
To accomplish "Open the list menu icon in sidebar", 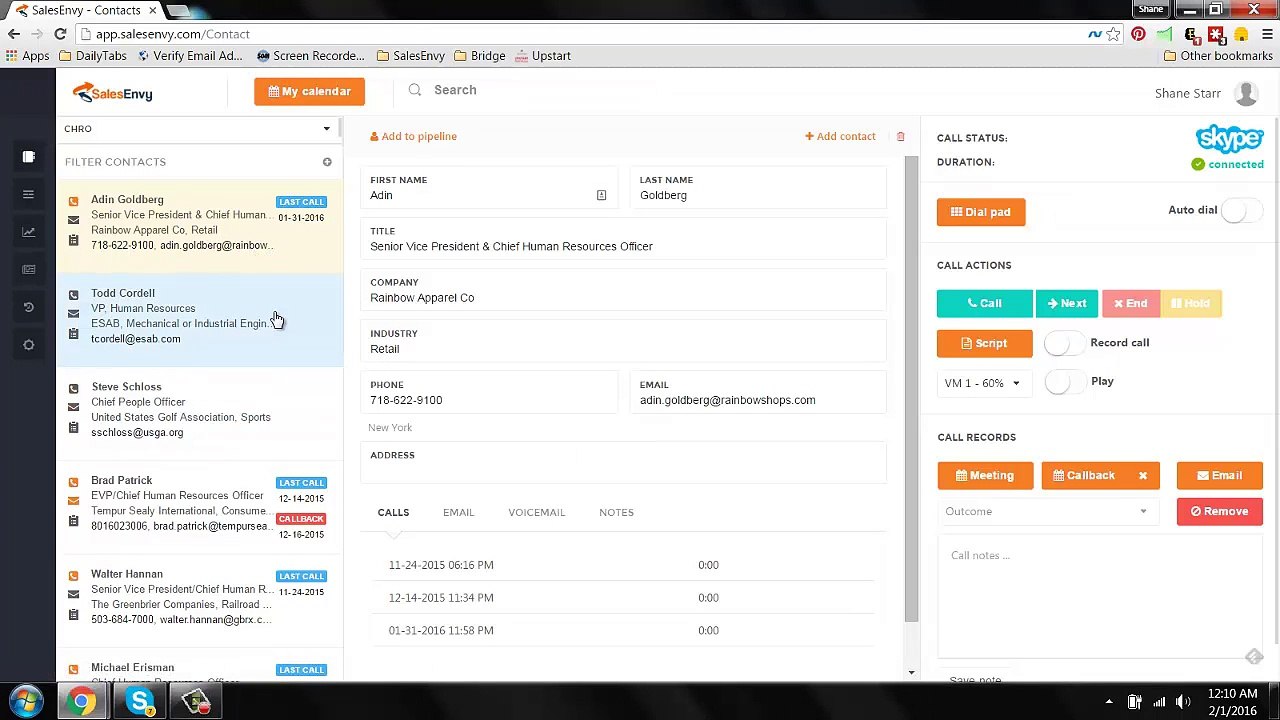I will [x=28, y=194].
